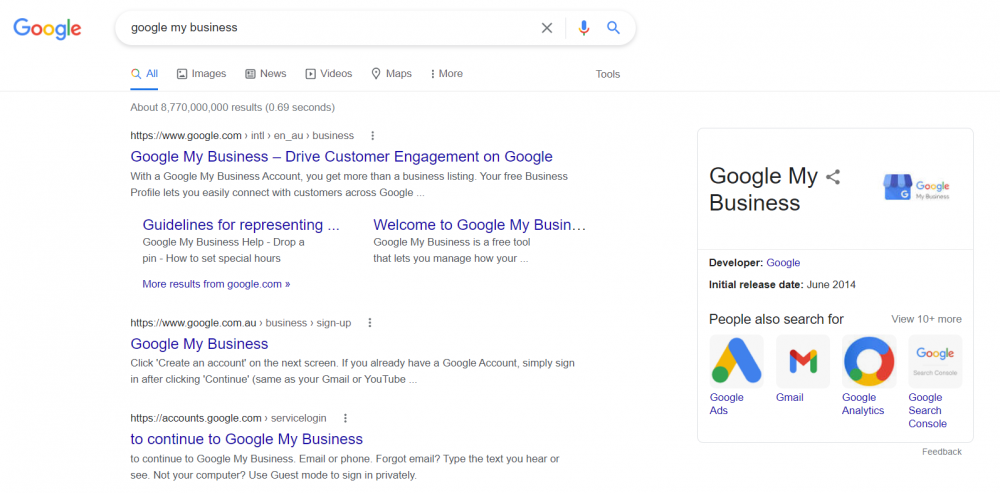1000x493 pixels.
Task: Open the 'Google Ads' text link
Action: click(x=726, y=404)
